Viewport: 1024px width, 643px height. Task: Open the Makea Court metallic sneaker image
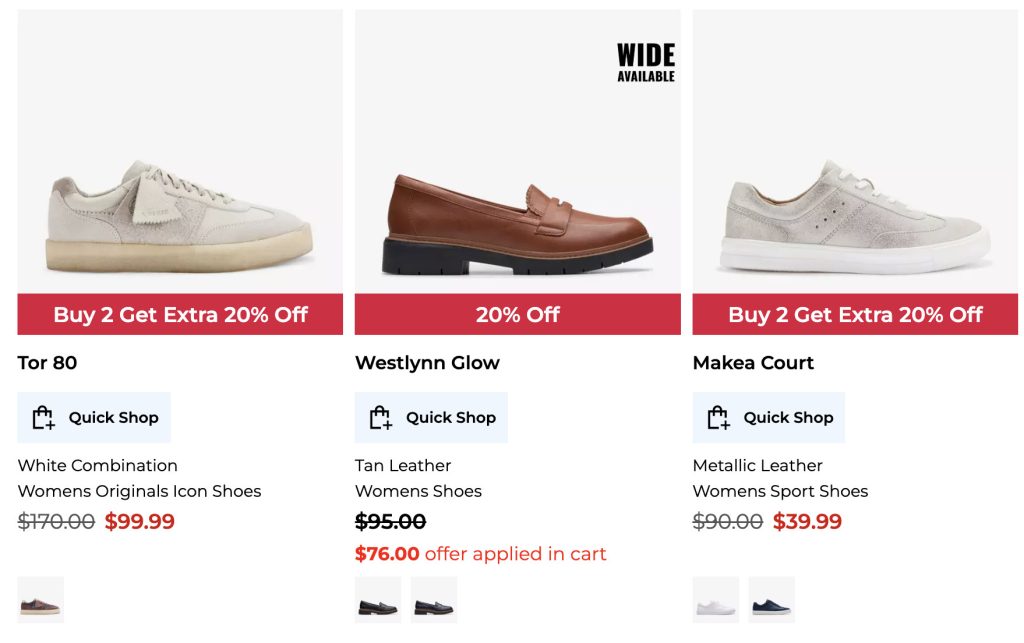855,220
